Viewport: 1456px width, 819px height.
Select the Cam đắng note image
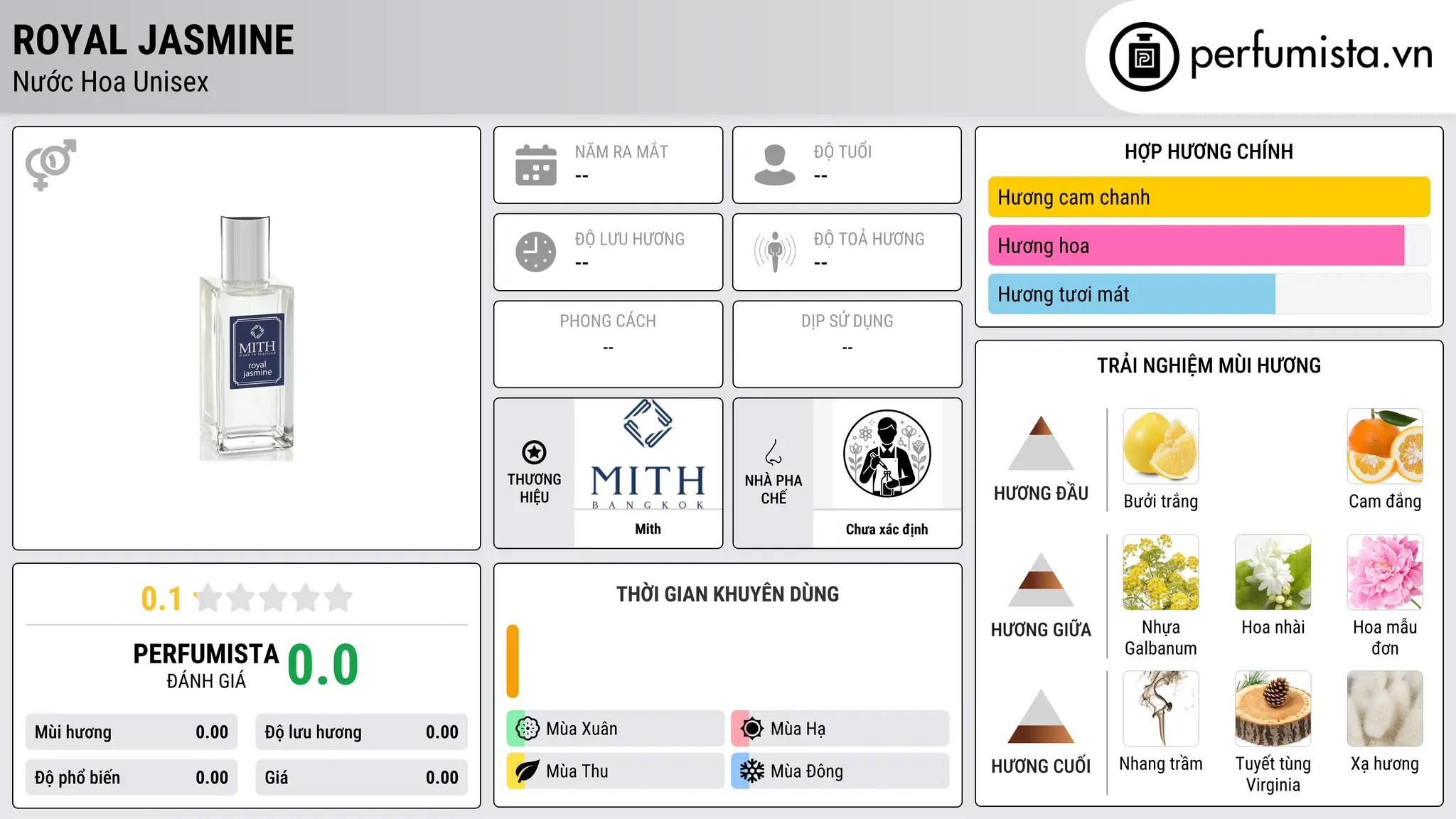point(1385,446)
